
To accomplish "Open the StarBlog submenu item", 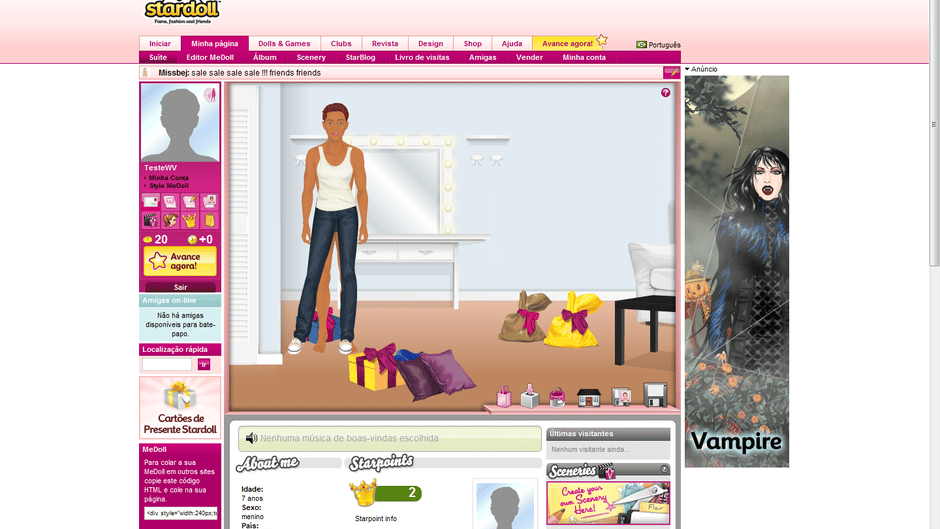I will (360, 58).
